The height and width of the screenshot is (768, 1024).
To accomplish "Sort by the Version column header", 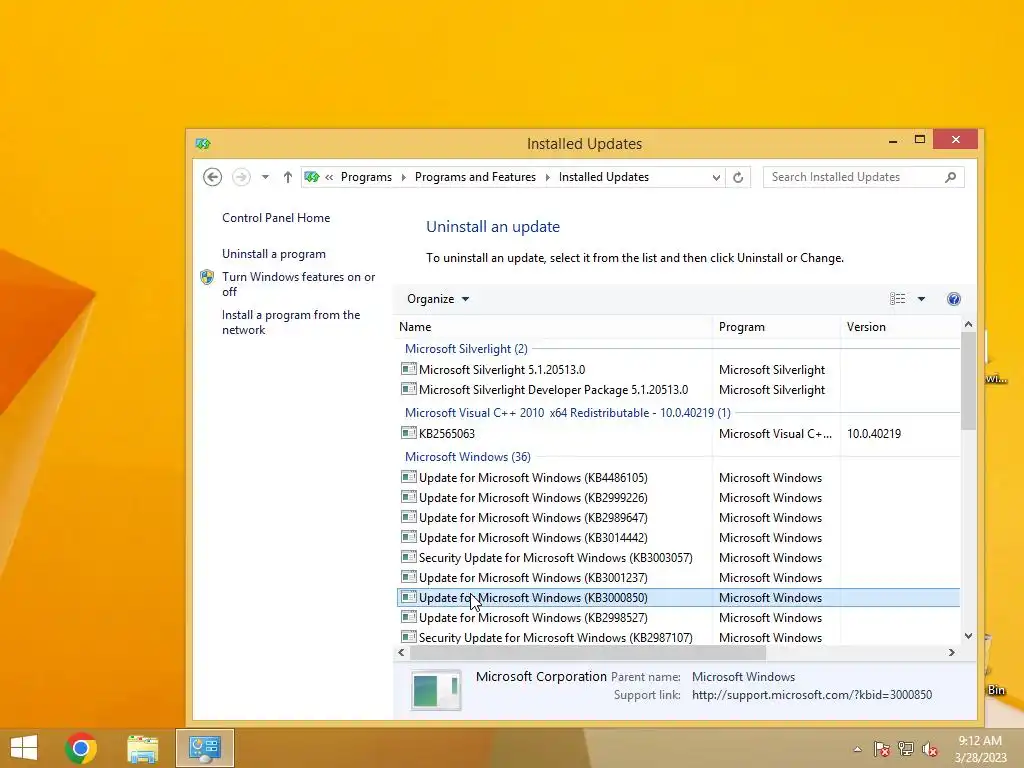I will point(900,327).
